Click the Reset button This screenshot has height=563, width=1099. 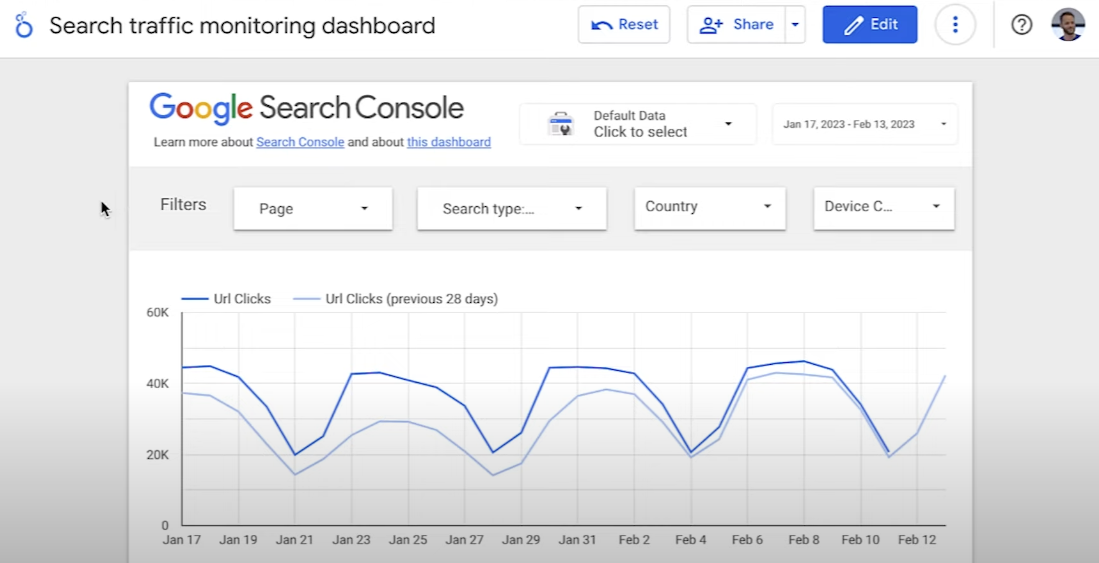click(624, 25)
